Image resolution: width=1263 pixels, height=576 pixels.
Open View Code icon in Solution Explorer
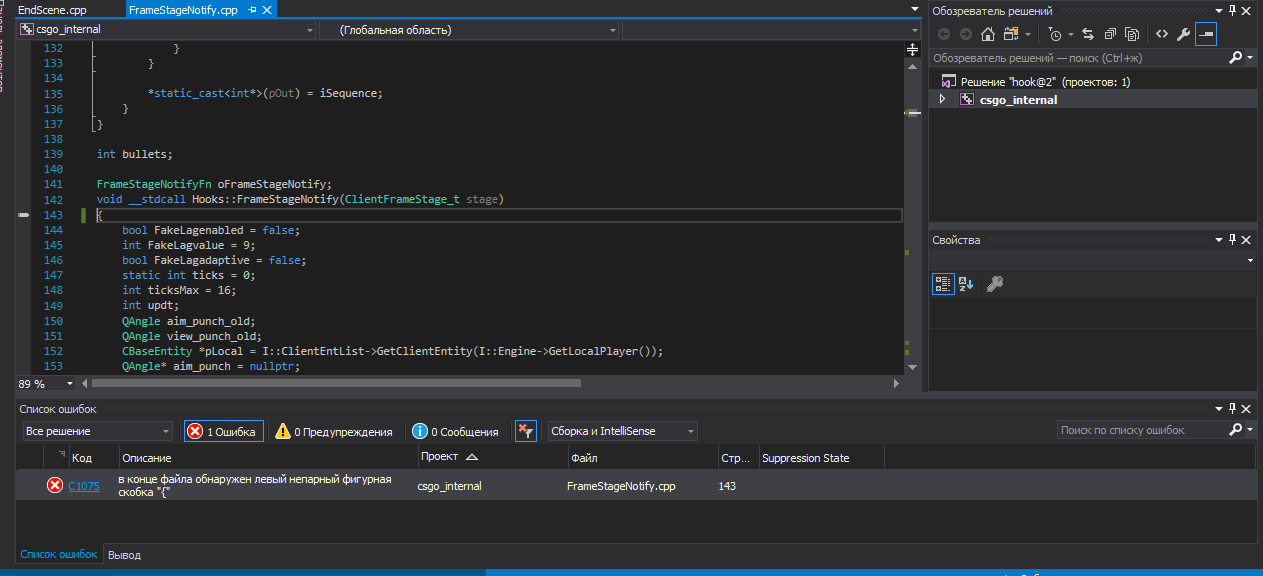point(1161,34)
